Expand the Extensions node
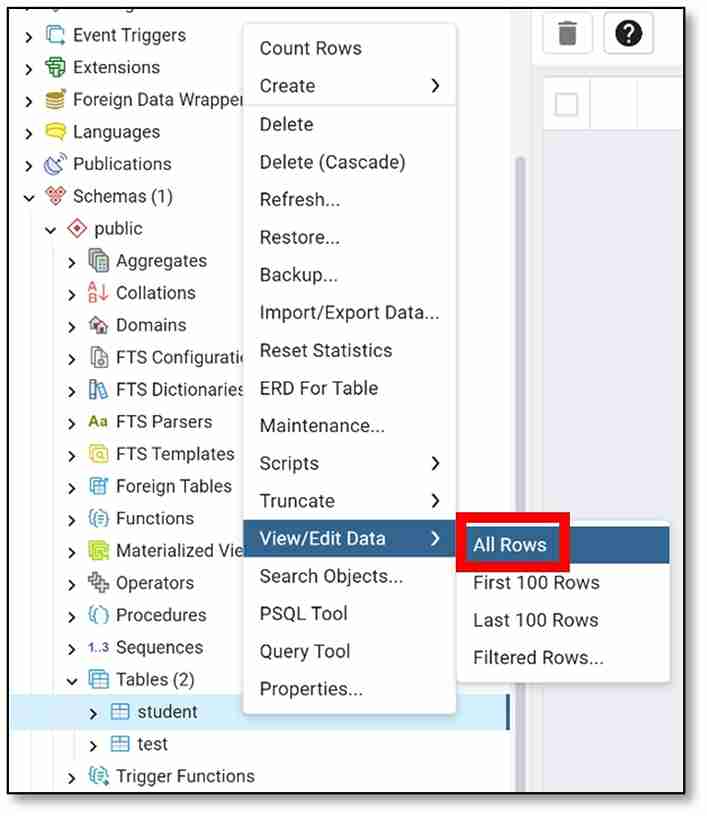Image resolution: width=707 pixels, height=816 pixels. coord(29,69)
